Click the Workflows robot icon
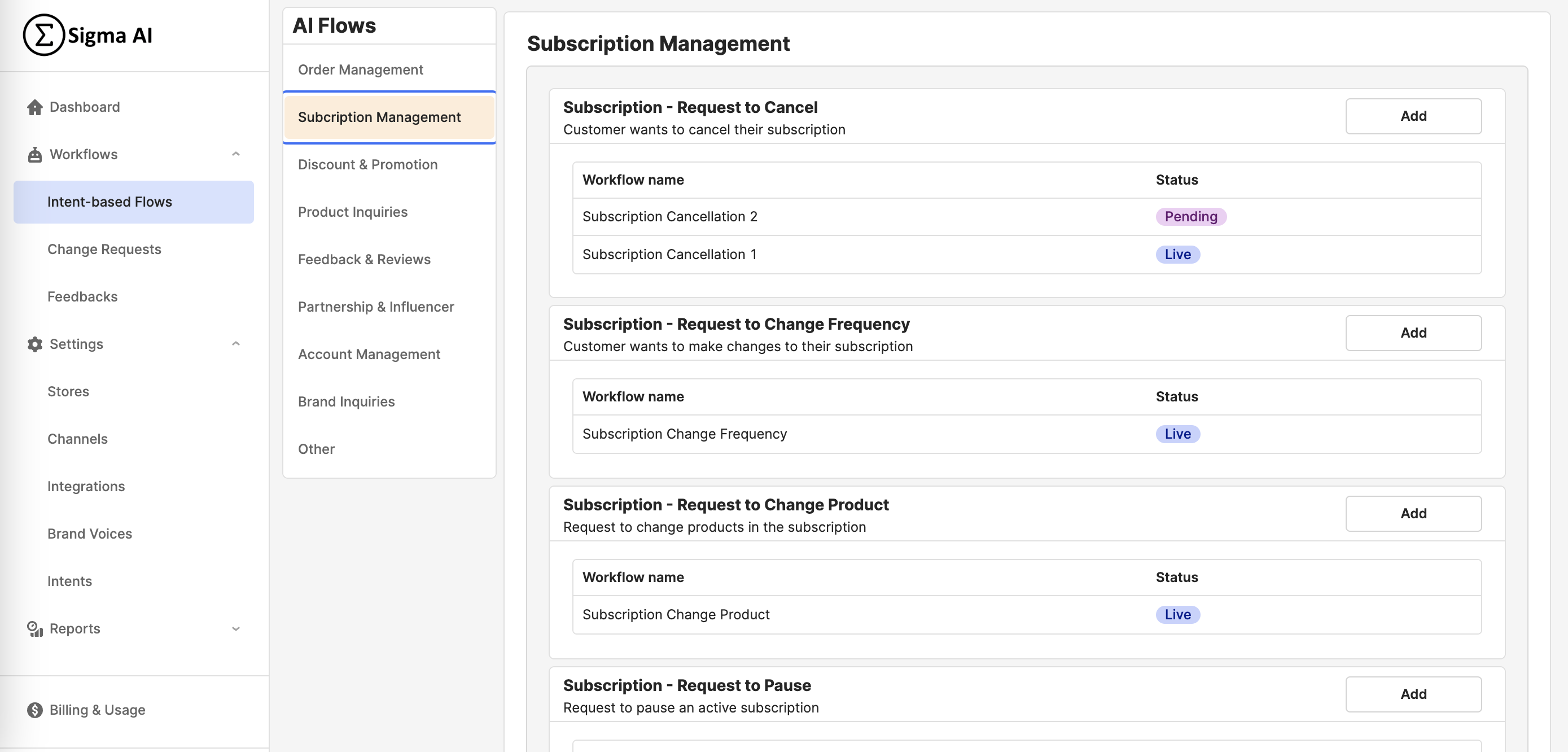Image resolution: width=1568 pixels, height=752 pixels. 34,155
